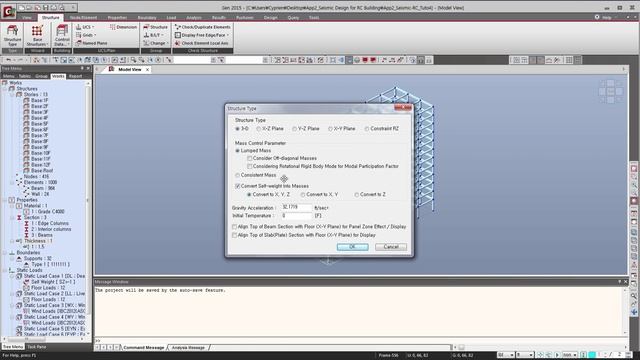Select the 3-D structure type radio

tap(238, 129)
